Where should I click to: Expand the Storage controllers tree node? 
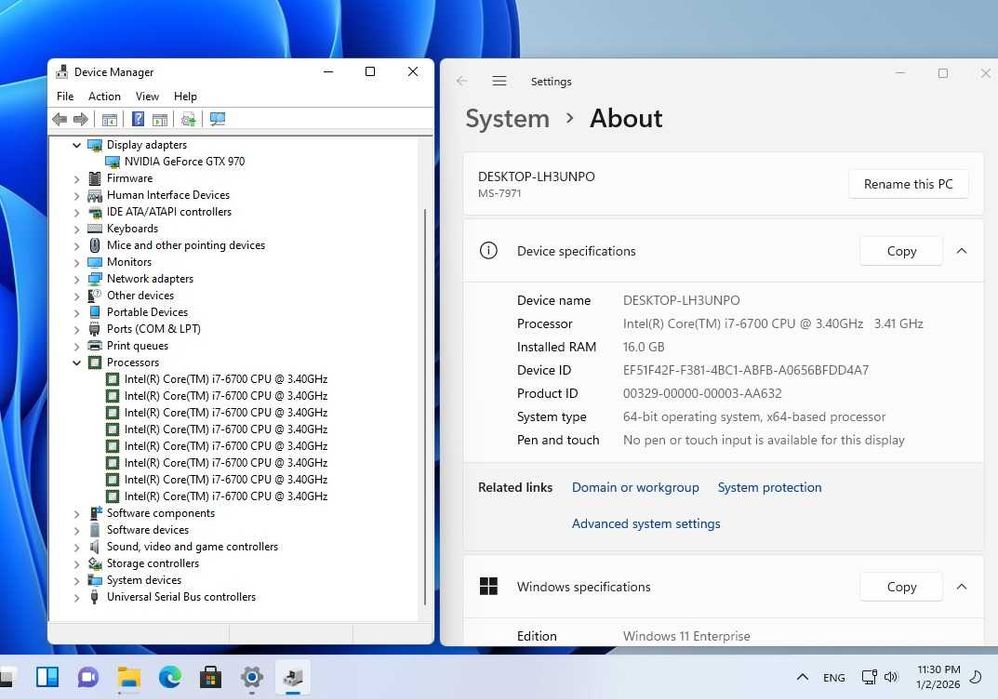click(77, 564)
